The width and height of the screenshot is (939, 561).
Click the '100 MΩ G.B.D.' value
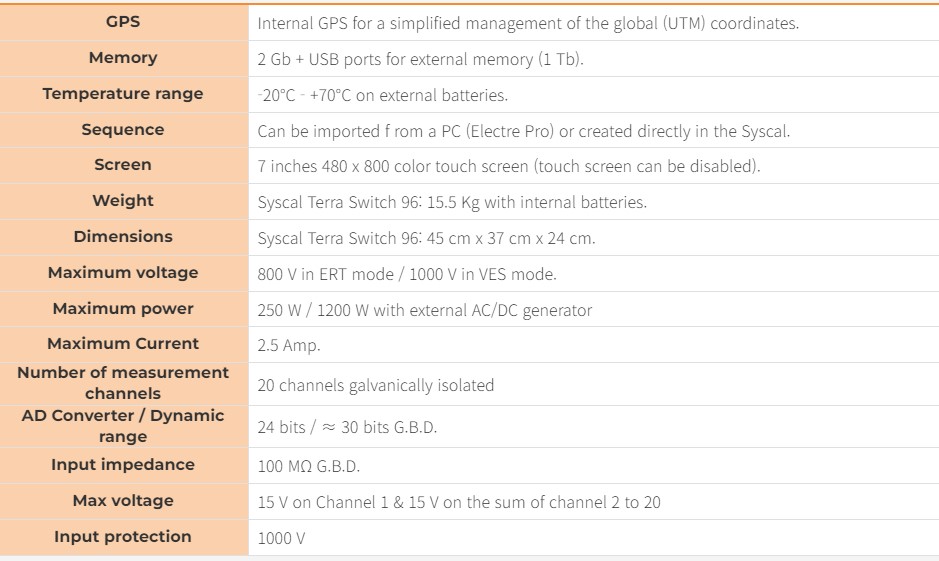pos(308,466)
